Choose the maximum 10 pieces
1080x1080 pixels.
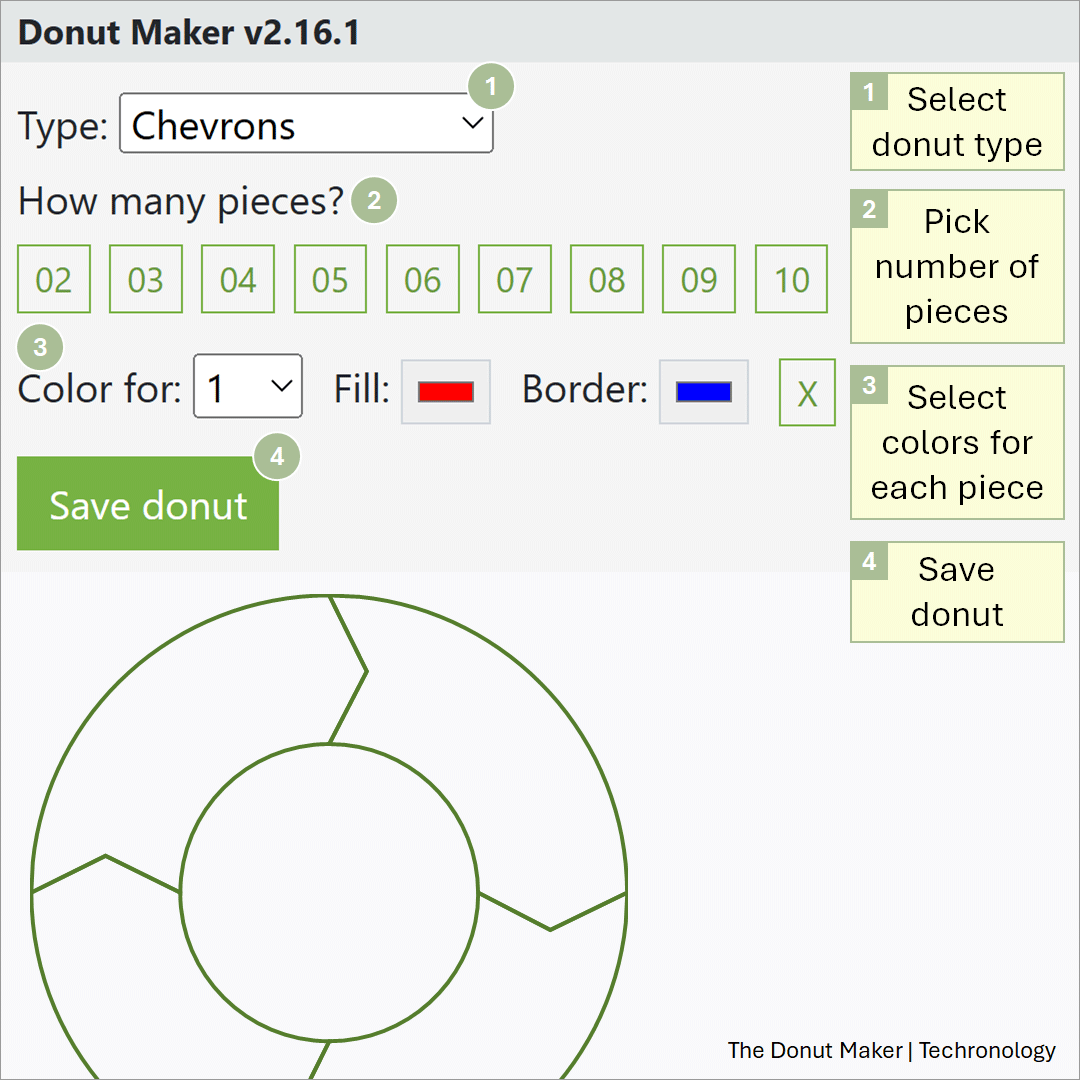tap(790, 279)
